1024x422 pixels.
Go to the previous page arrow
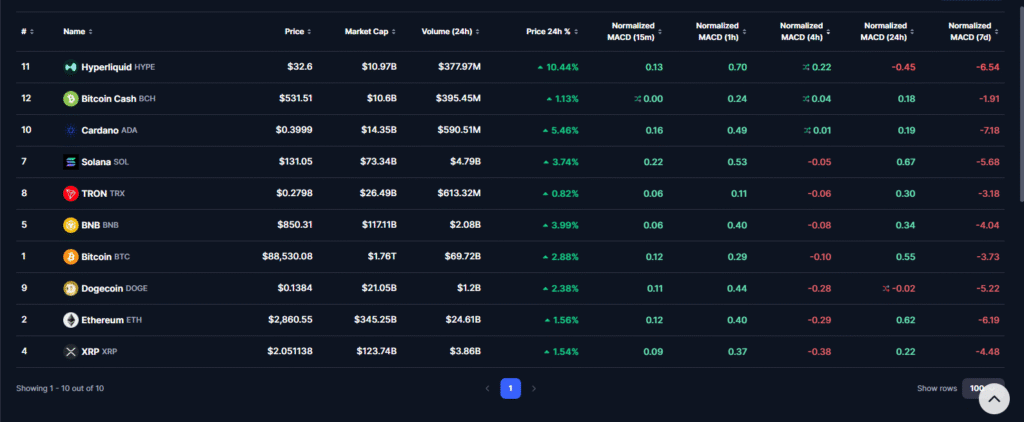(x=487, y=388)
